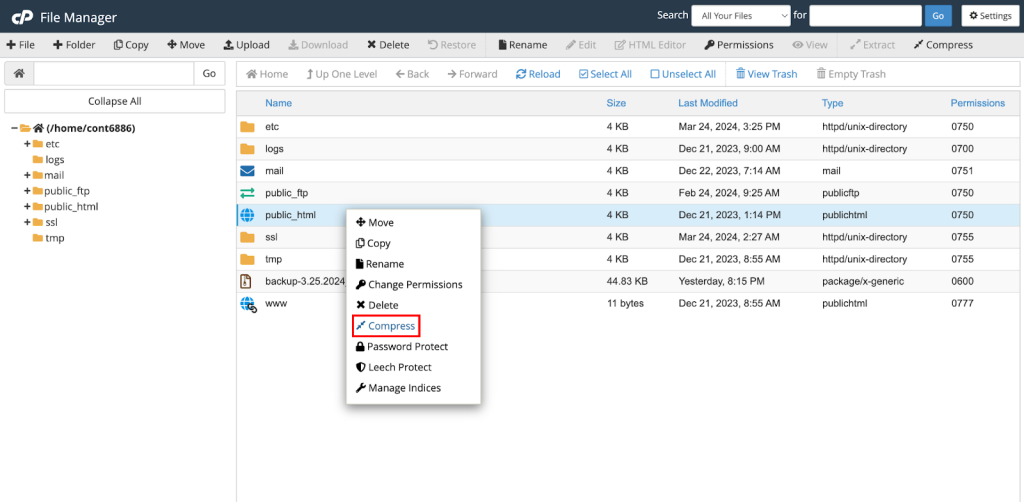This screenshot has width=1024, height=502.
Task: Click the cPanel logo icon
Action: pos(21,17)
